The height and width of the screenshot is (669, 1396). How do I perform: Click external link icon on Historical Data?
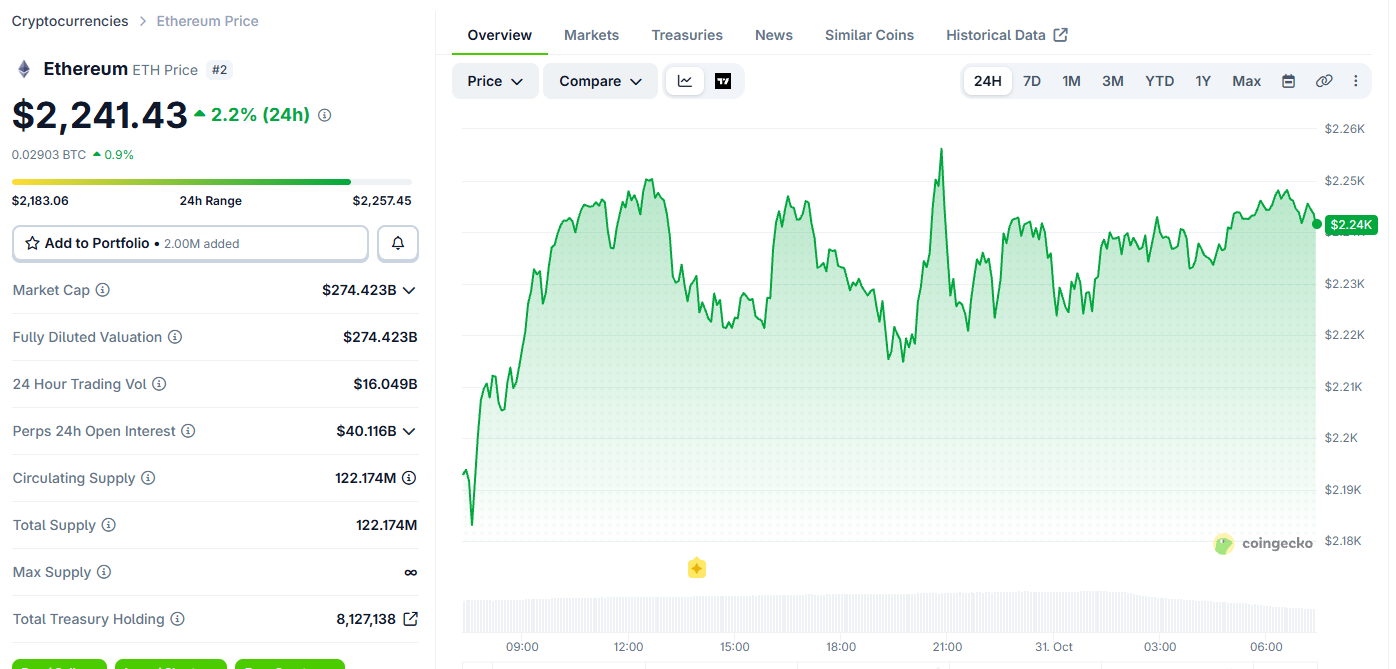point(1061,35)
